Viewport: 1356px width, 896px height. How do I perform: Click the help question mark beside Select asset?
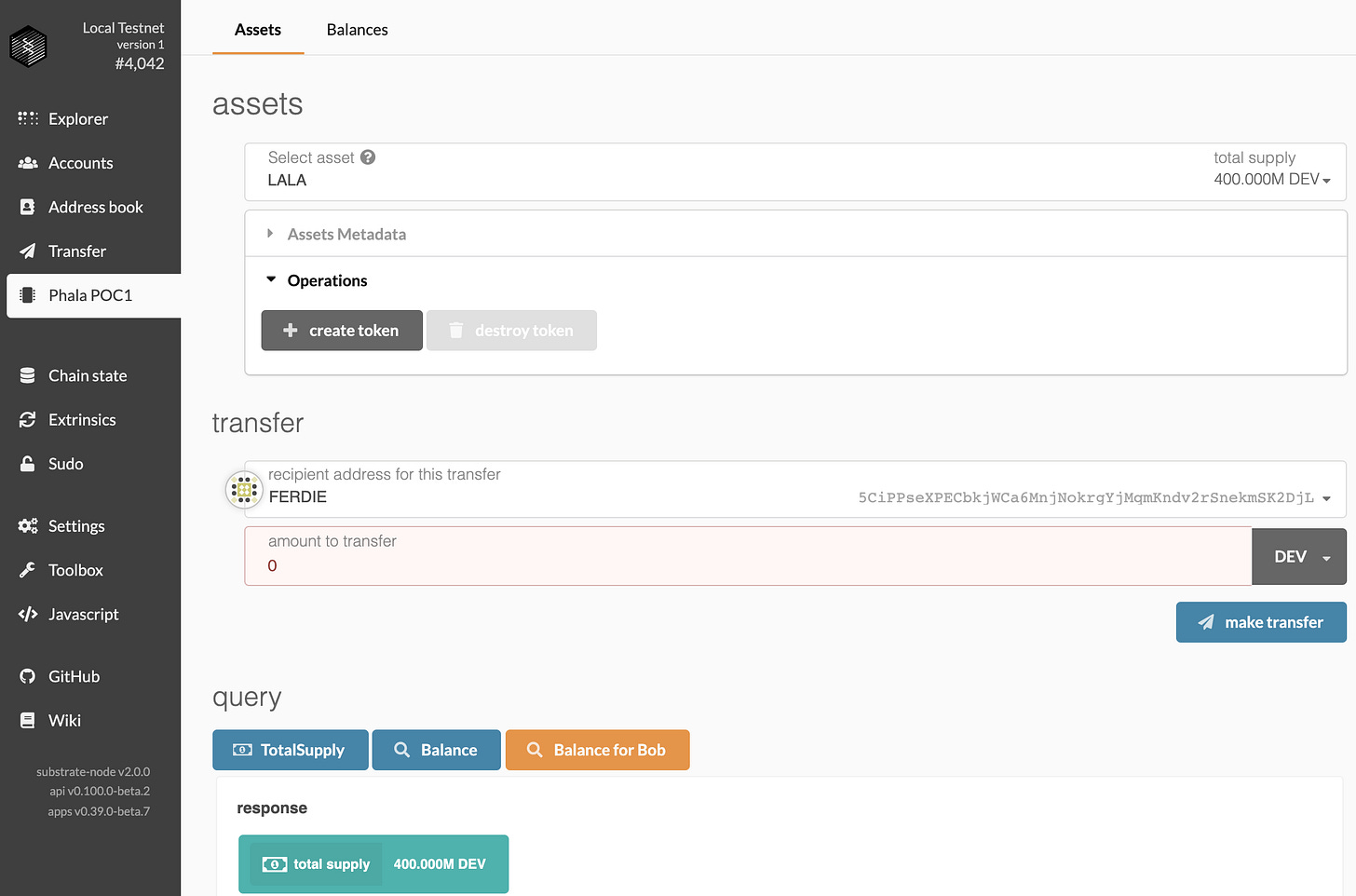click(x=368, y=157)
